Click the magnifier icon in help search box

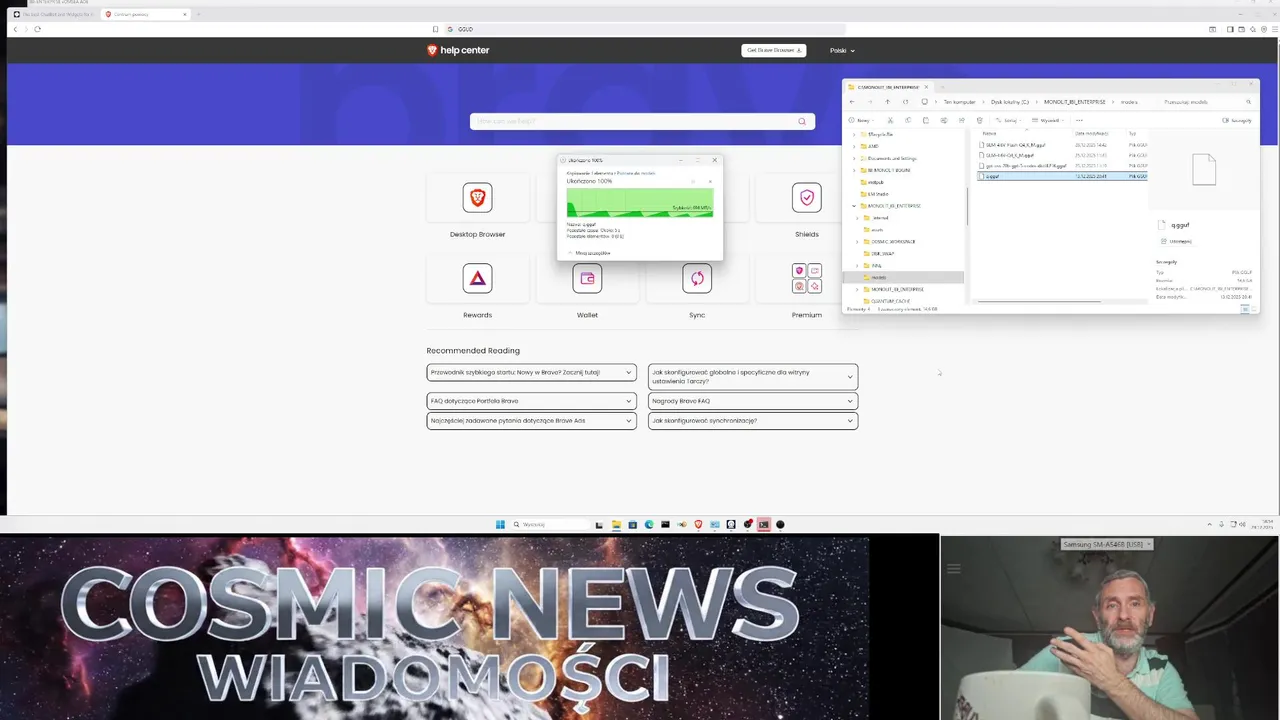click(x=801, y=121)
